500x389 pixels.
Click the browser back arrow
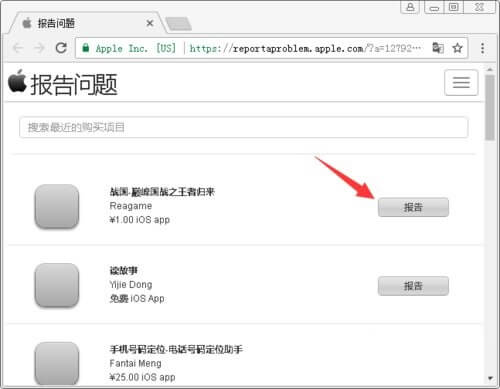click(18, 48)
